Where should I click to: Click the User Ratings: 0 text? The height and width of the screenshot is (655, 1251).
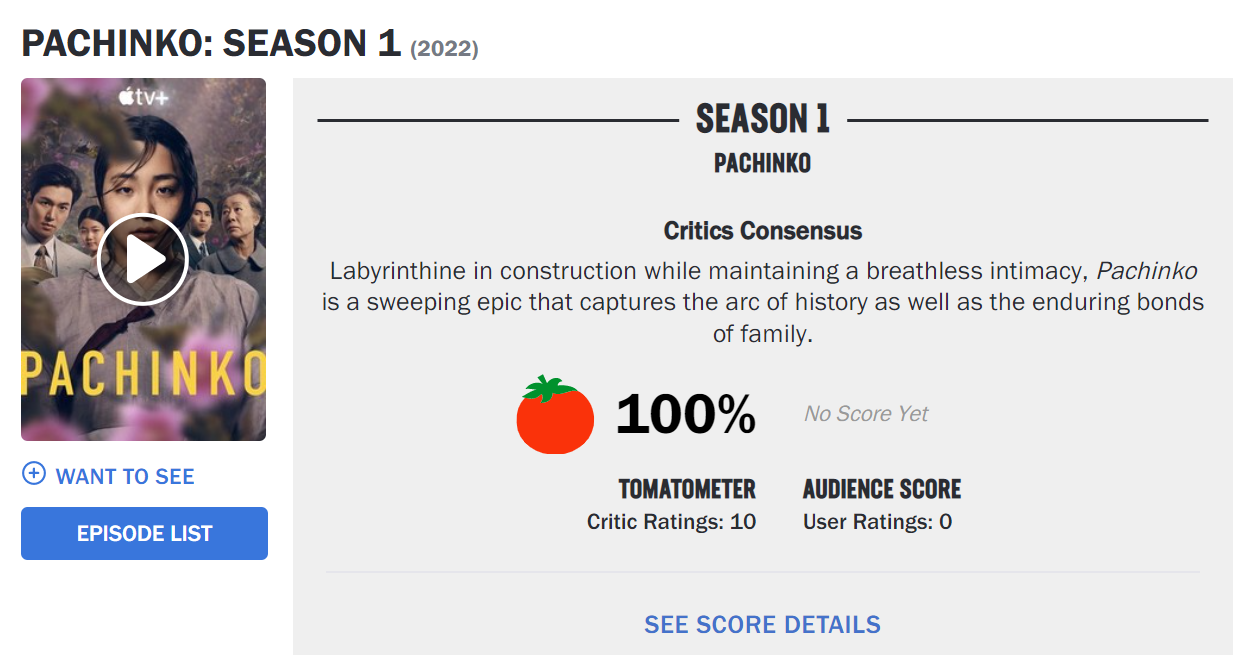pyautogui.click(x=878, y=522)
